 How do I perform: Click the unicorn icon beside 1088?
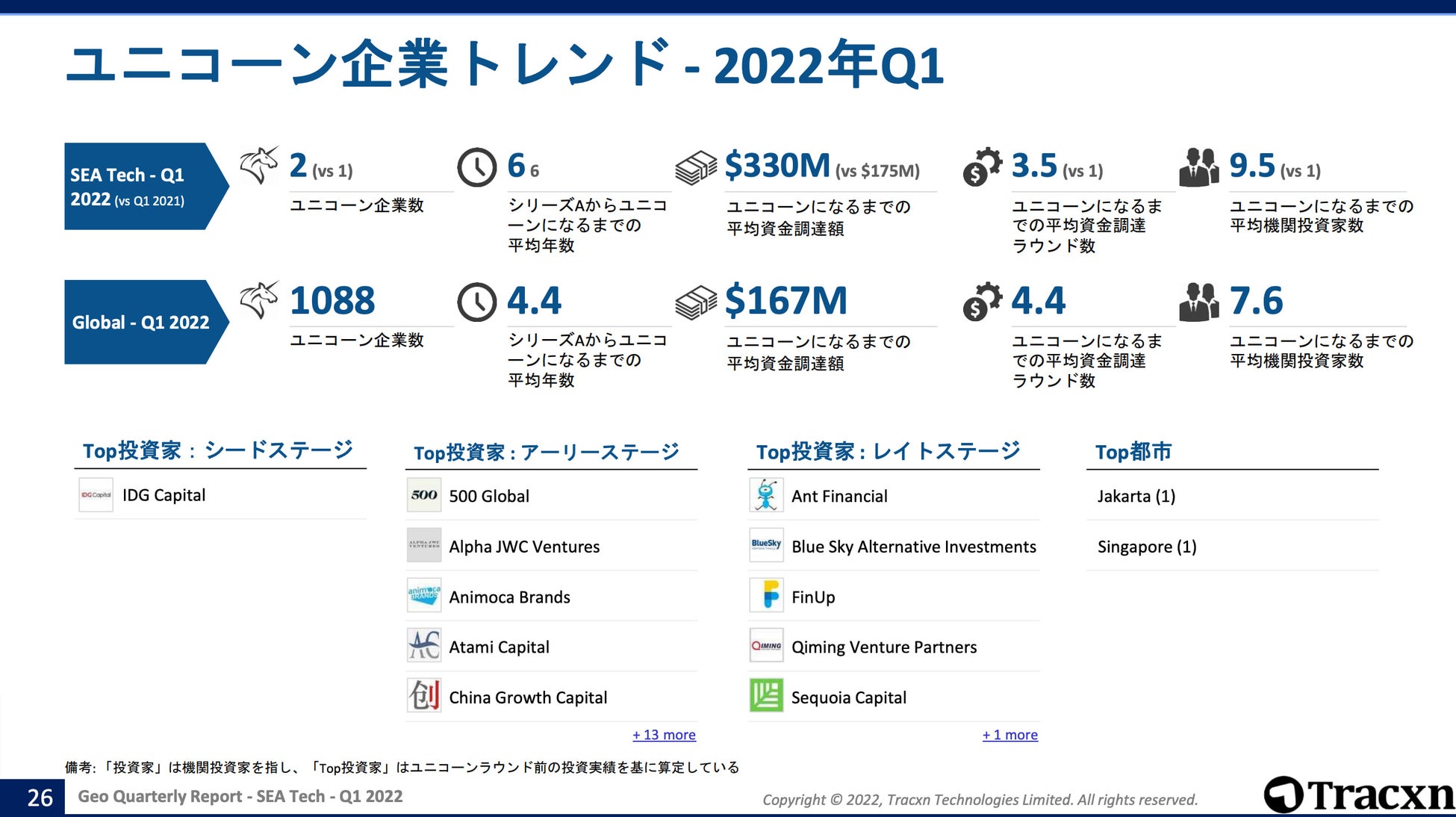click(x=259, y=299)
